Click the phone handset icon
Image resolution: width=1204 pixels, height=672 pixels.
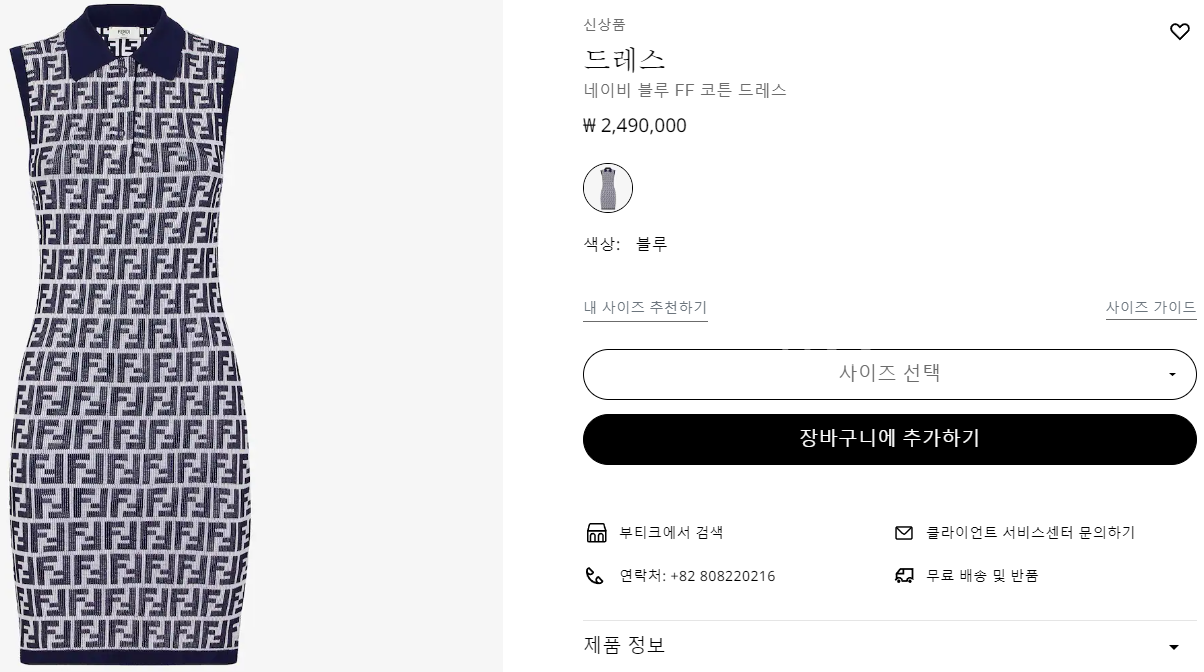(x=595, y=576)
